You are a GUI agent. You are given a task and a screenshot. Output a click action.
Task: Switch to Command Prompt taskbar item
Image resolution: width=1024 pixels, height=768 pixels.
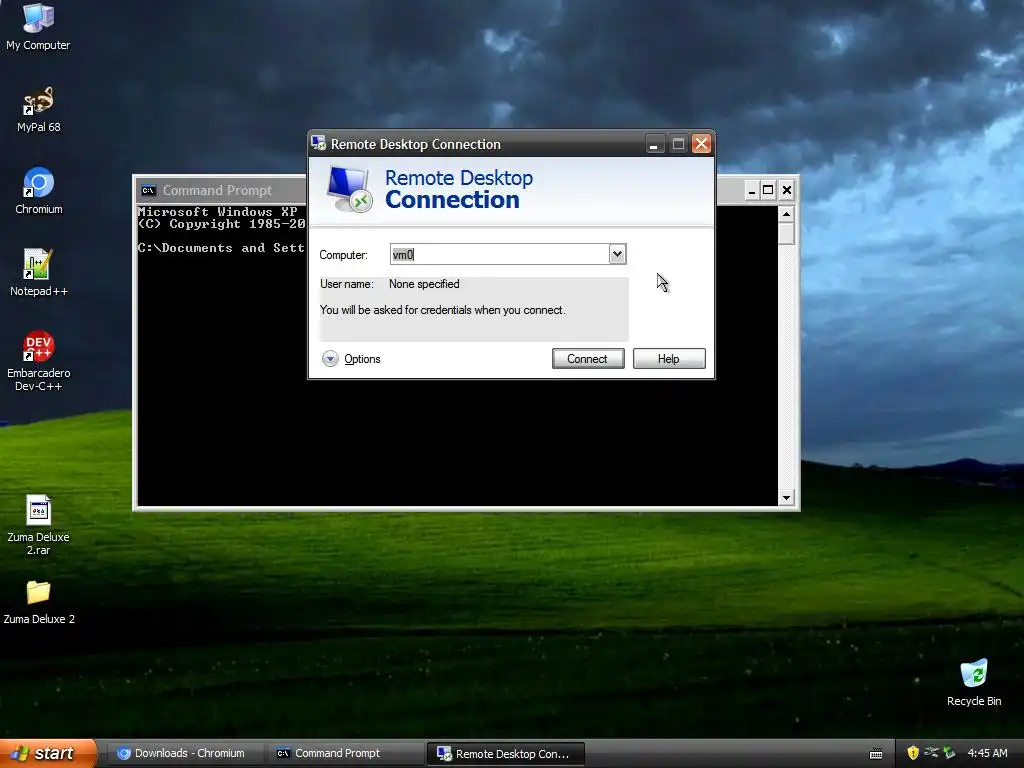click(345, 753)
